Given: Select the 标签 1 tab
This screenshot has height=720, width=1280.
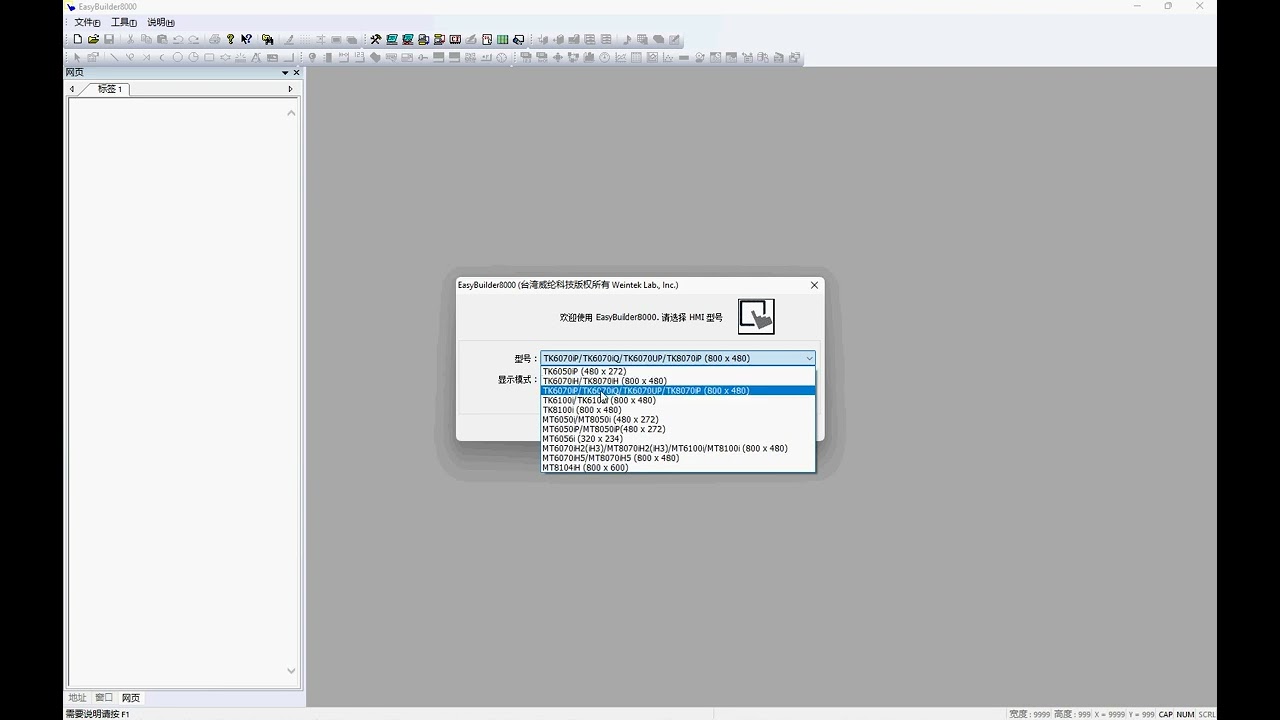Looking at the screenshot, I should tap(108, 89).
